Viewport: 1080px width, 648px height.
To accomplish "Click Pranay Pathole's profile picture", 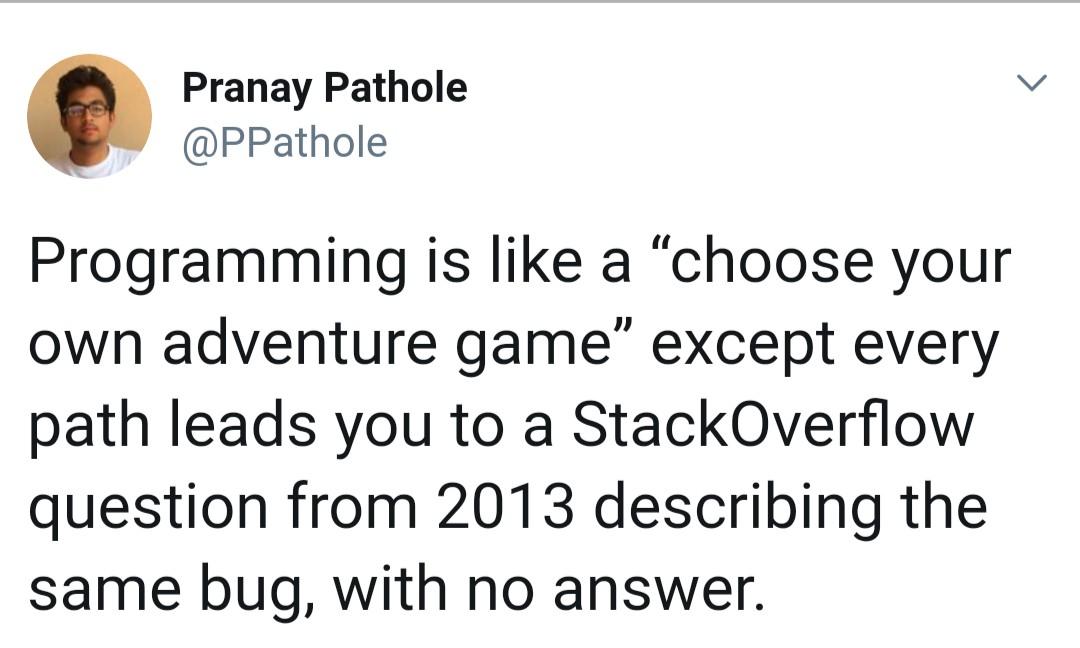I will pos(89,116).
